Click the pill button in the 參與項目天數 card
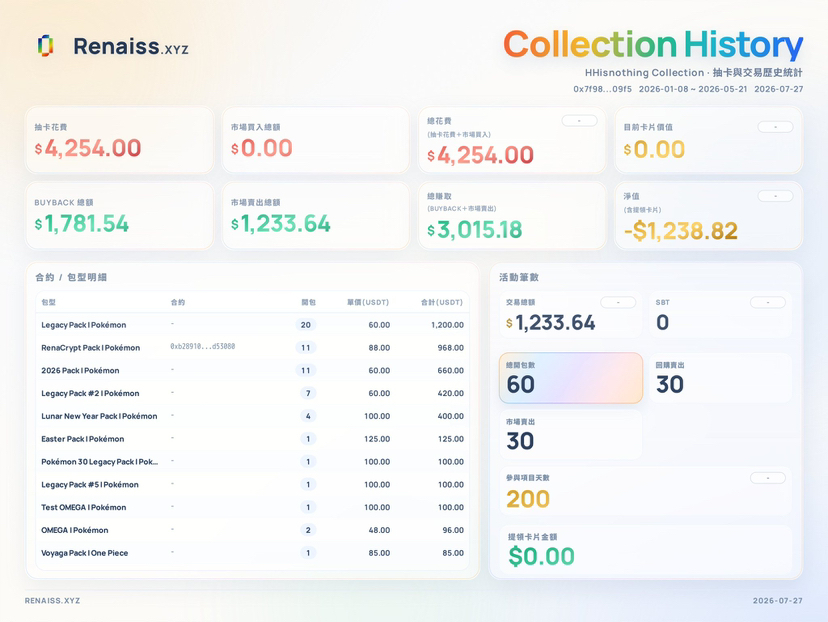Image resolution: width=828 pixels, height=622 pixels. click(x=768, y=478)
